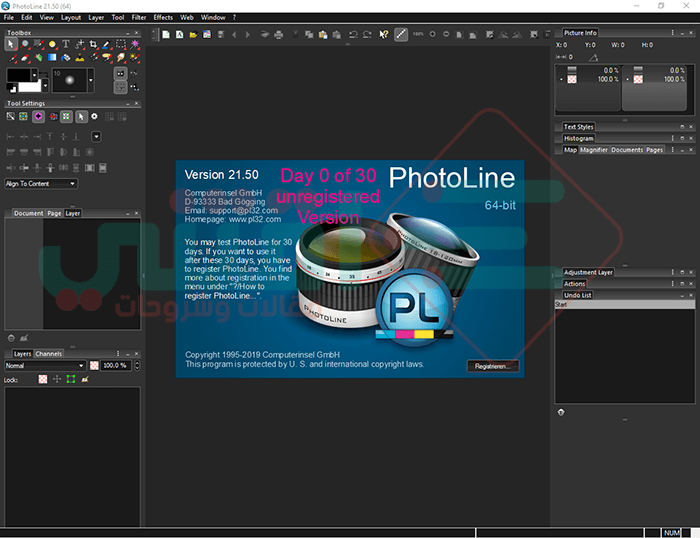Select the yellow Ellipse shape tool
This screenshot has height=538, width=700.
[x=52, y=44]
